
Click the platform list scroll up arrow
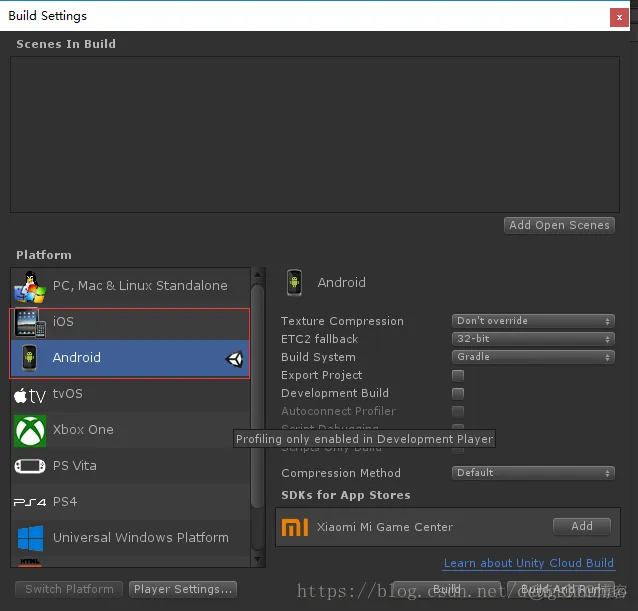[257, 275]
